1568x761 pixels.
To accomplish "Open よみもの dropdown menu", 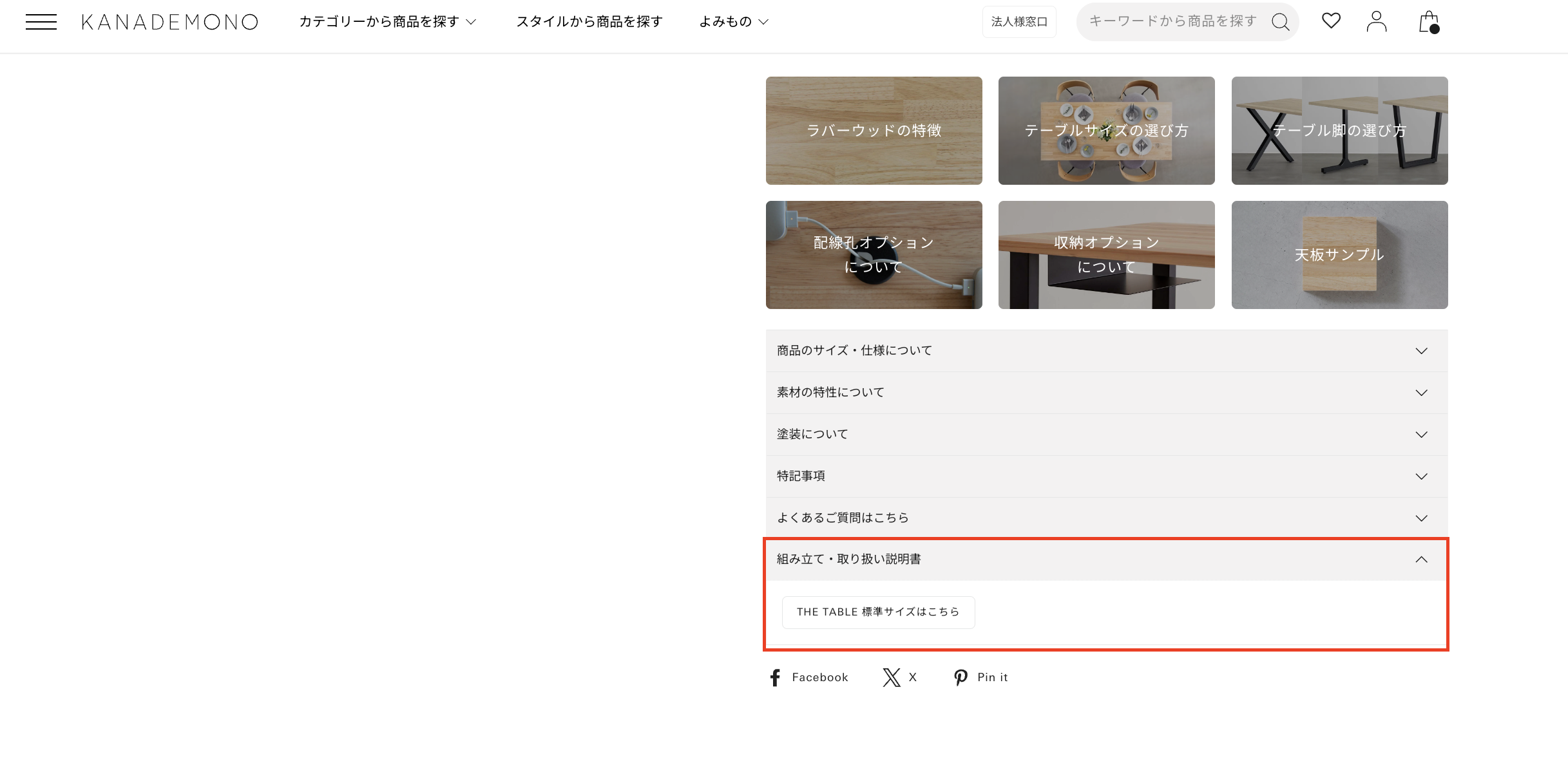I will [733, 22].
